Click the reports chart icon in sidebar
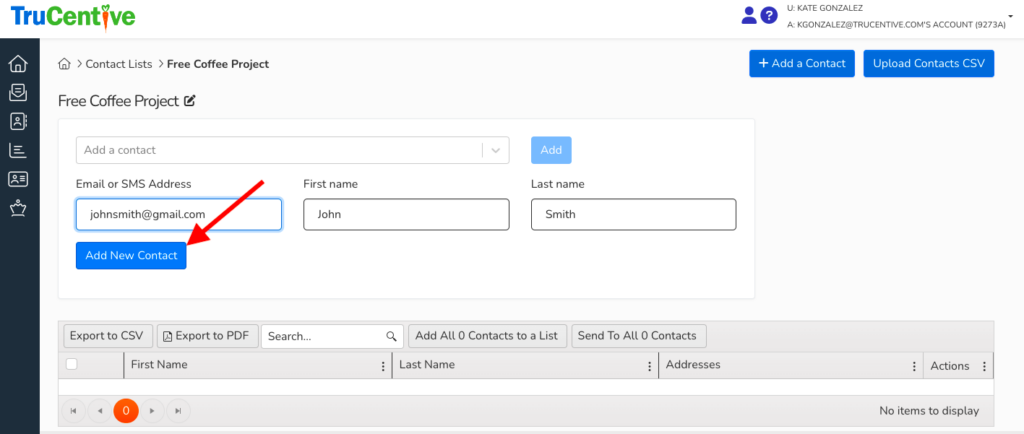The height and width of the screenshot is (434, 1024). point(18,151)
